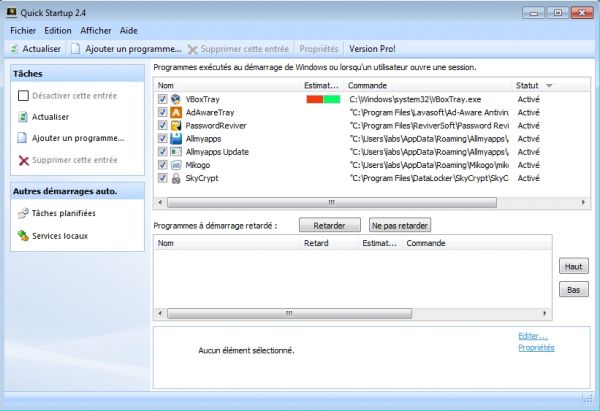The image size is (600, 411).
Task: Uncheck the Mikogo startup checkbox
Action: click(x=163, y=165)
